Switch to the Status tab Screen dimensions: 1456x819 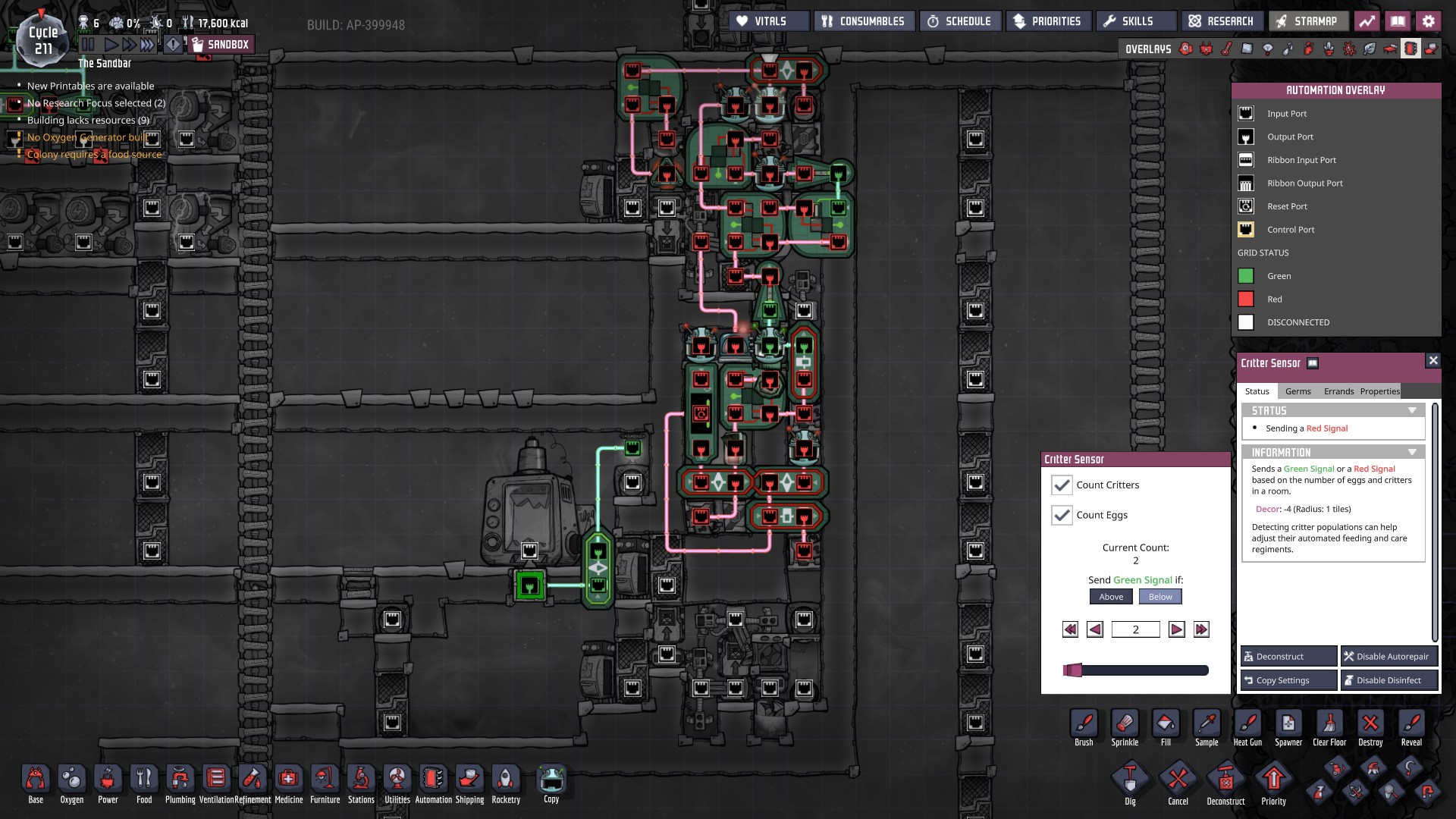click(x=1257, y=391)
